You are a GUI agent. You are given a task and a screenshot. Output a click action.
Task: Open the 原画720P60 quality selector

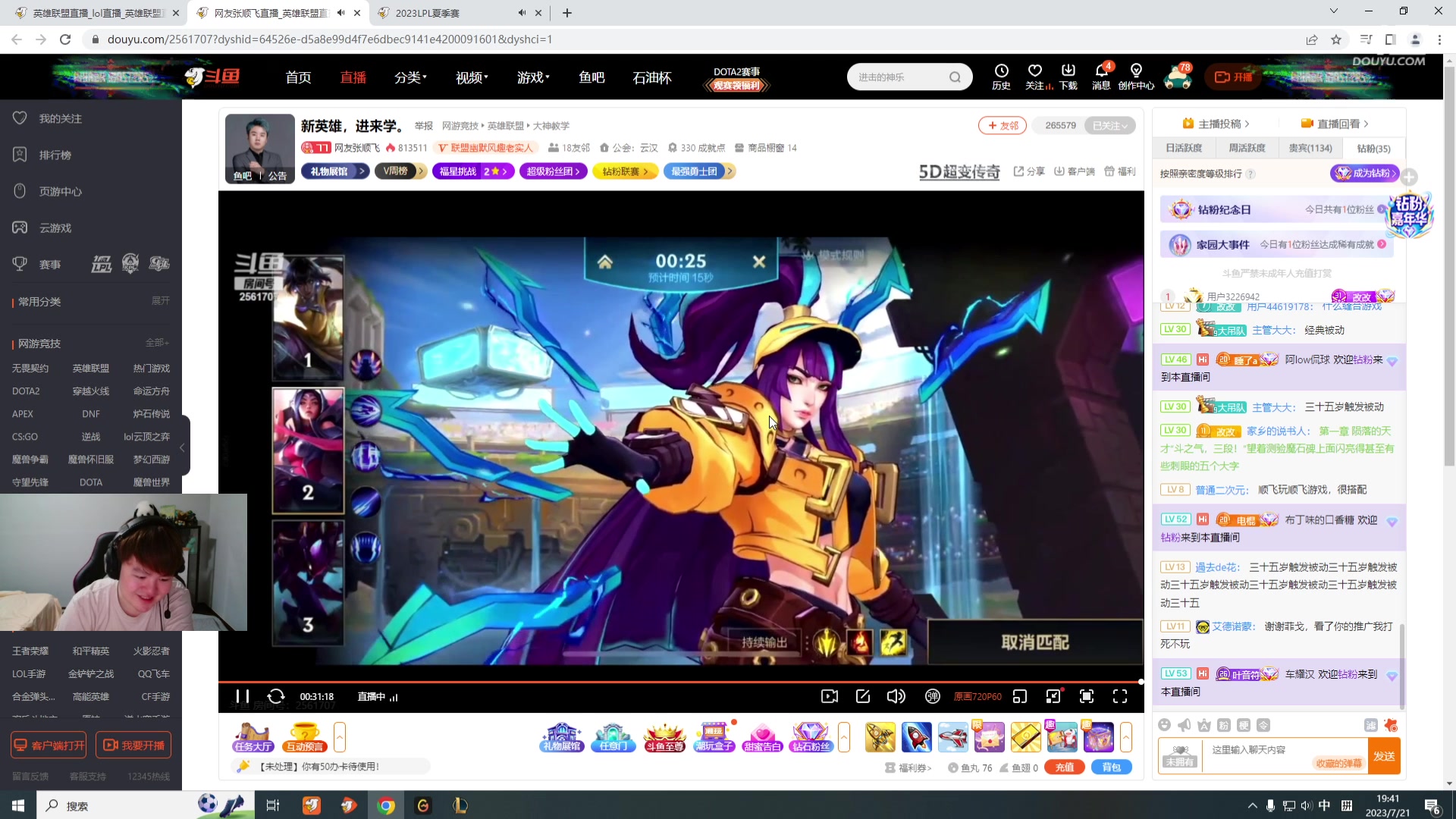977,696
